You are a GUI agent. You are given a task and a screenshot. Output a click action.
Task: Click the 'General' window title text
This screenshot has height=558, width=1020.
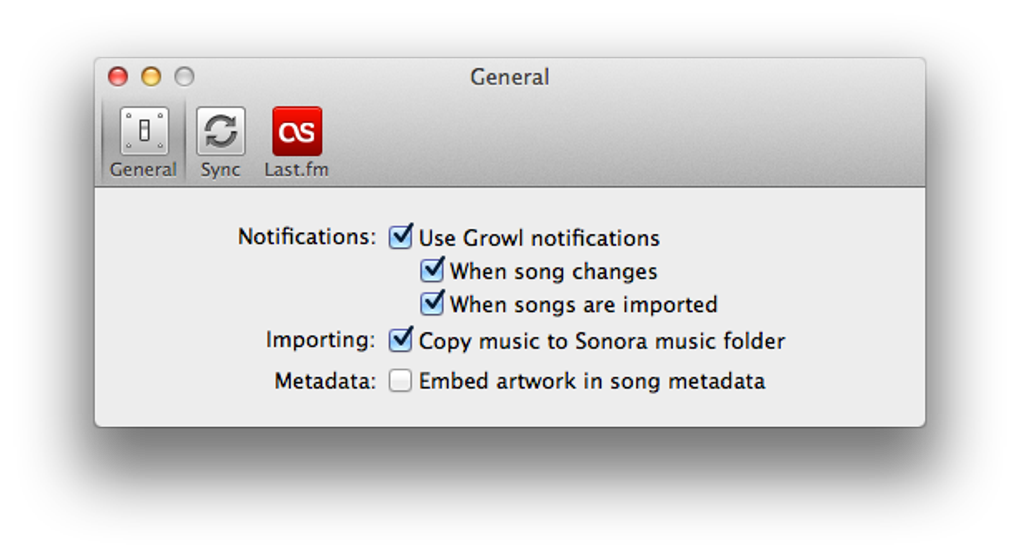tap(509, 77)
